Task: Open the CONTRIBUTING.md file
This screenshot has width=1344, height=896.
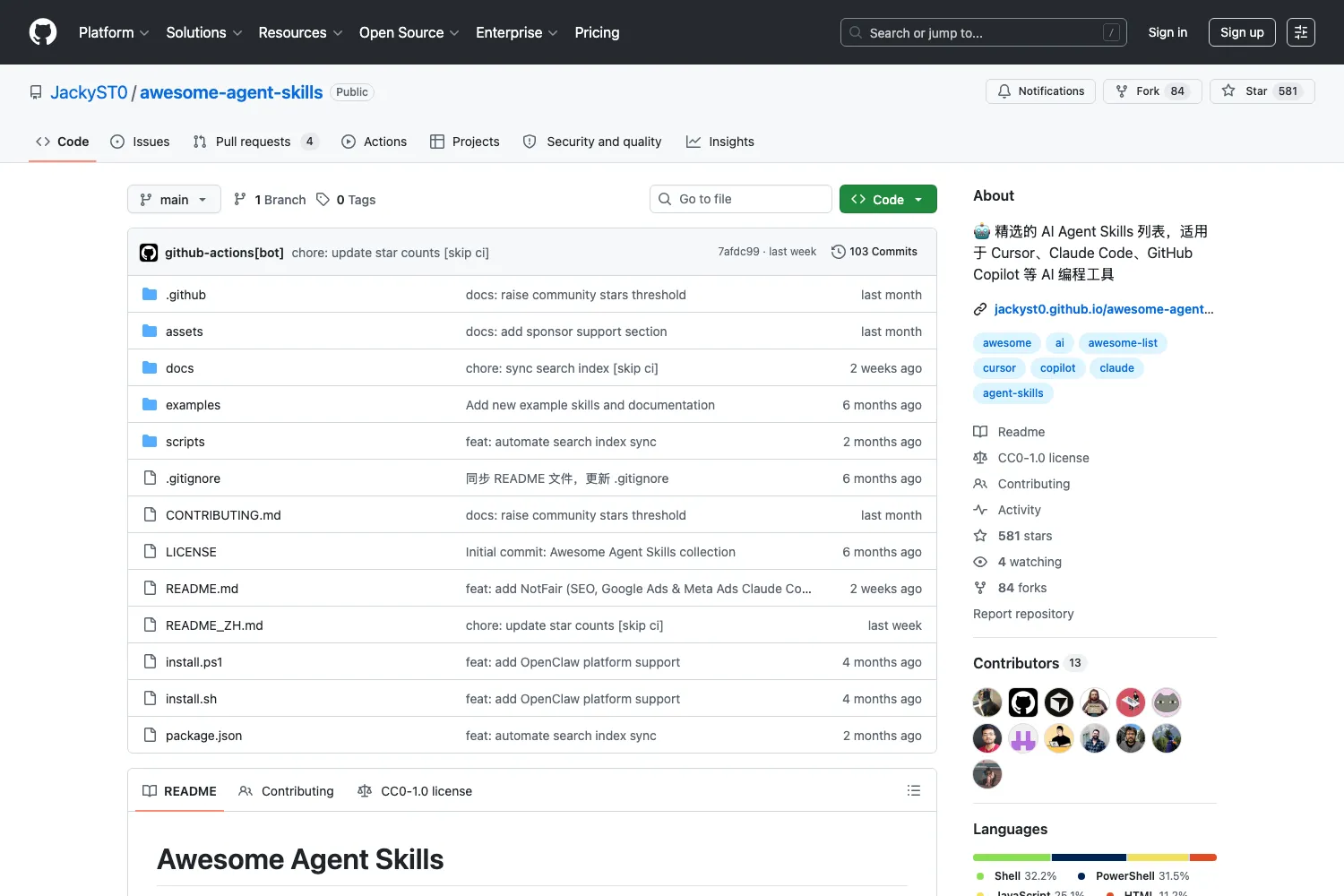Action: pyautogui.click(x=223, y=515)
